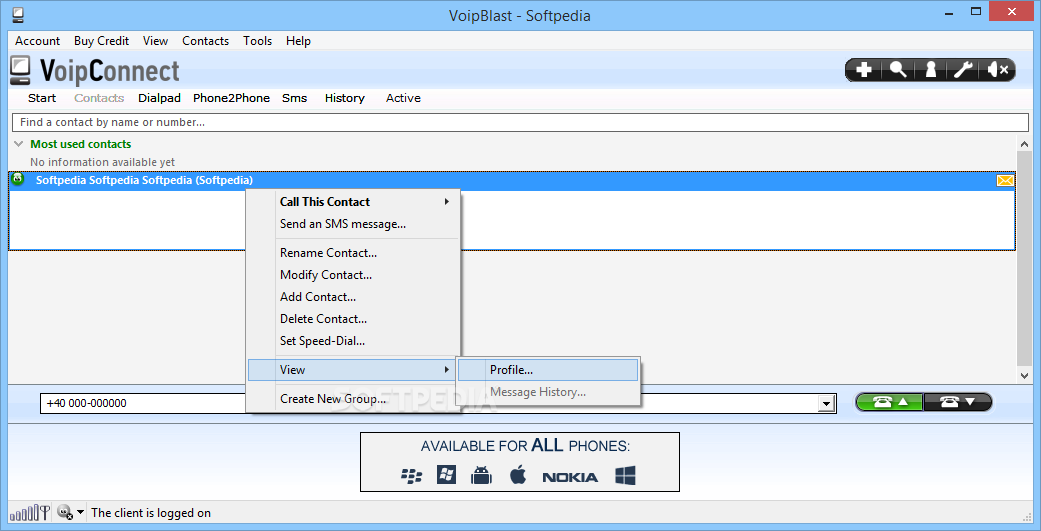
Task: Select Add Contact from context menu
Action: pyautogui.click(x=353, y=297)
